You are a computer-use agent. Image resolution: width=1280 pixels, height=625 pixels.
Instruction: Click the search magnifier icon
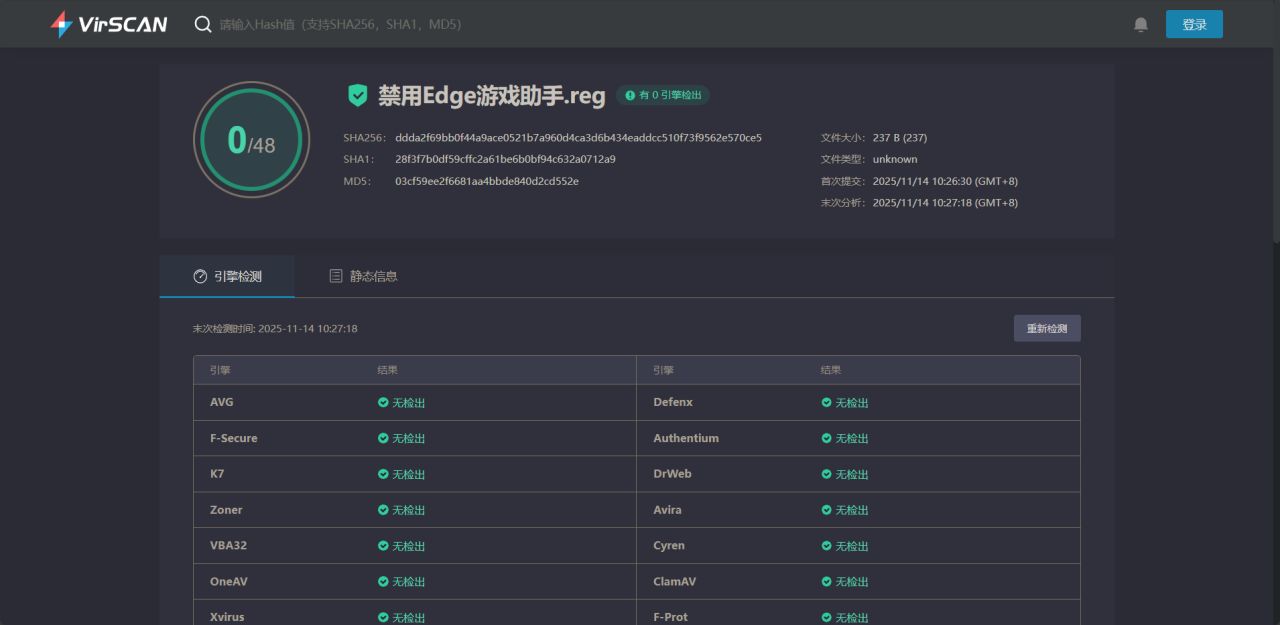pos(203,24)
